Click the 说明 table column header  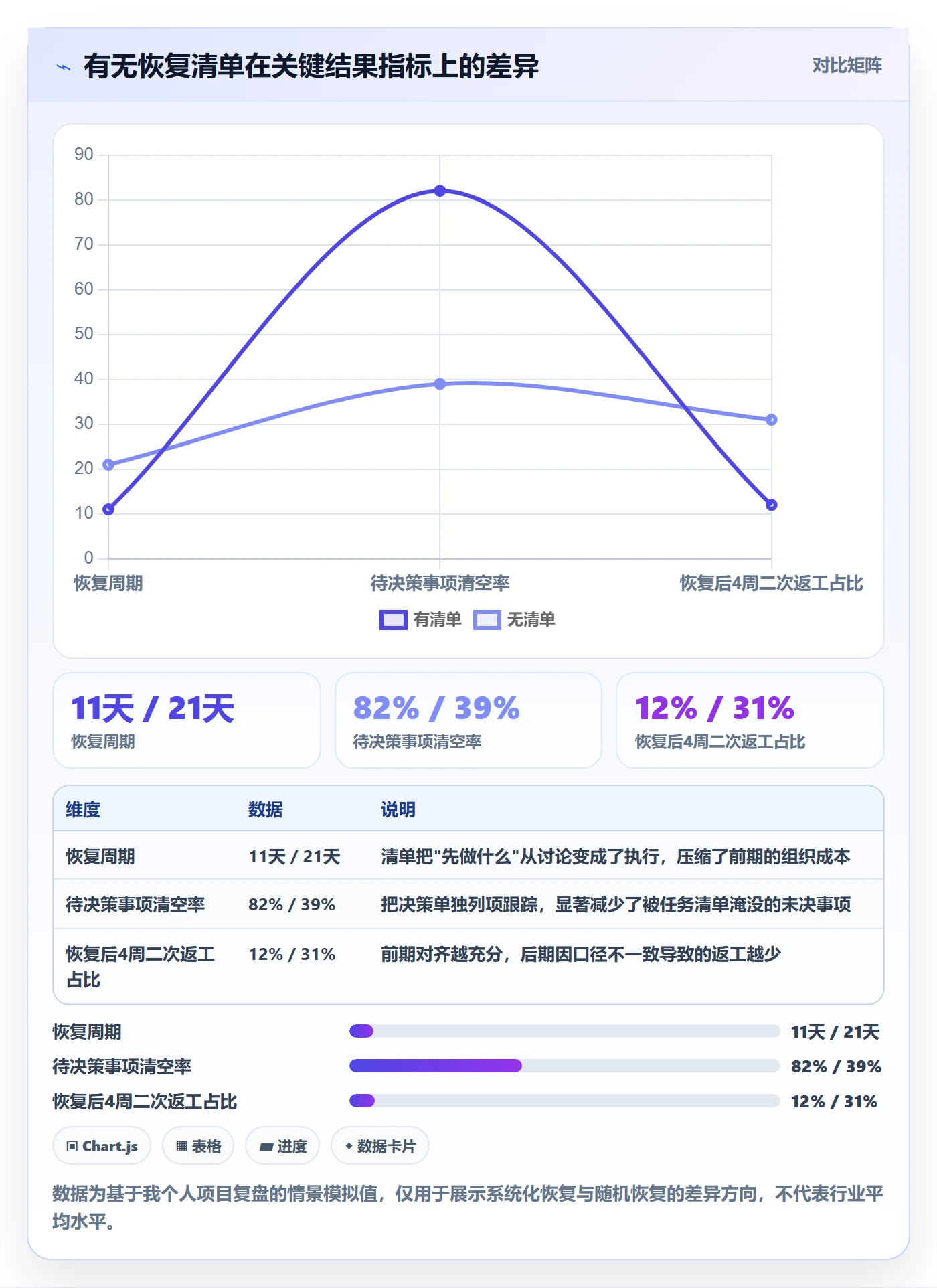398,810
